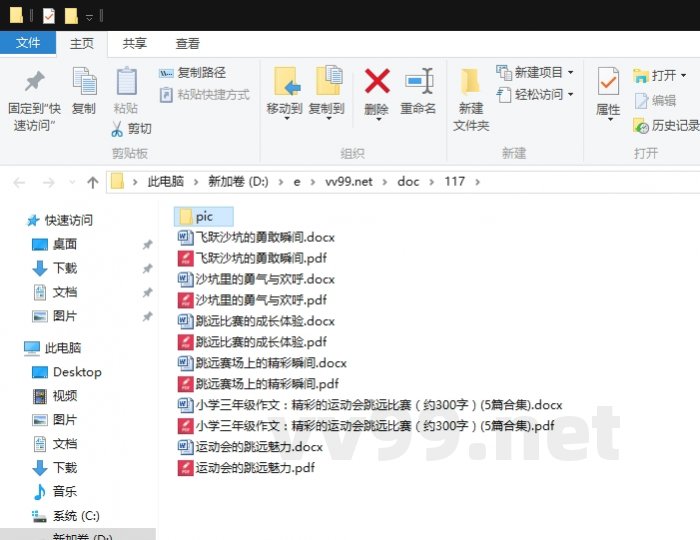700x540 pixels.
Task: Open the 轻松访问 dropdown
Action: coord(535,95)
